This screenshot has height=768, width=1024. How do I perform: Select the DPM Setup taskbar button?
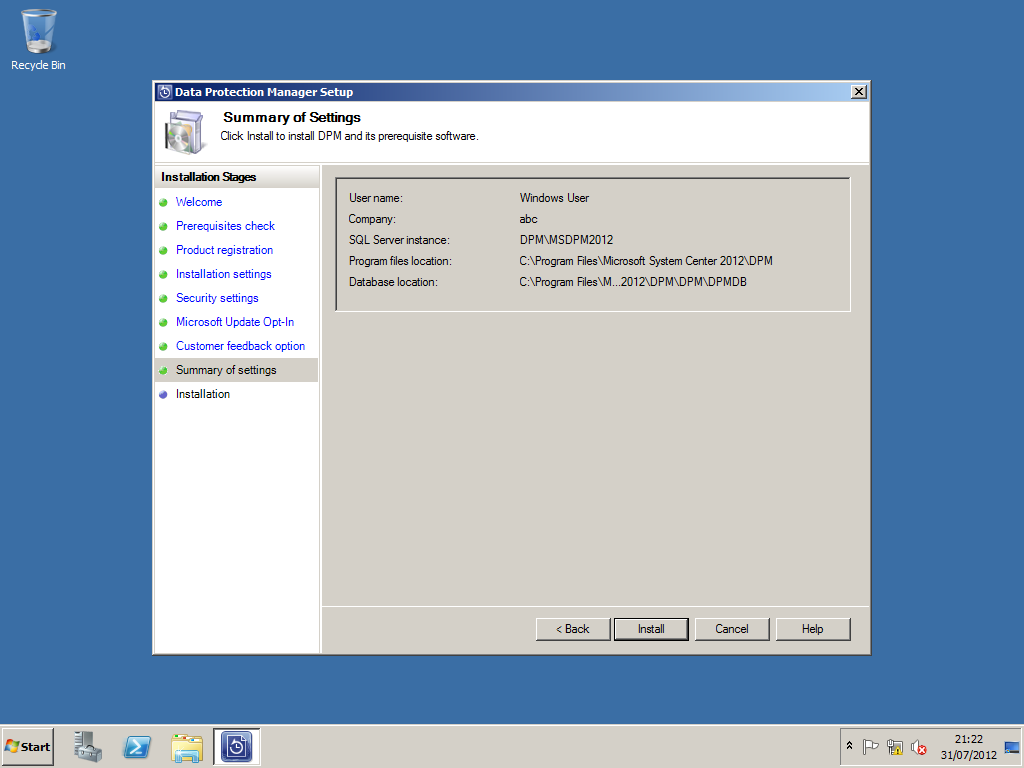(236, 746)
